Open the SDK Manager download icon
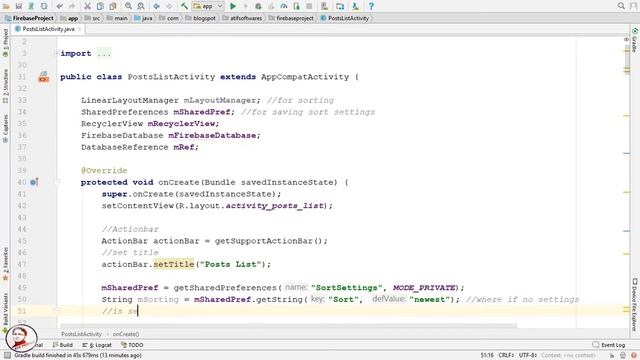The image size is (640, 360). 355,6
